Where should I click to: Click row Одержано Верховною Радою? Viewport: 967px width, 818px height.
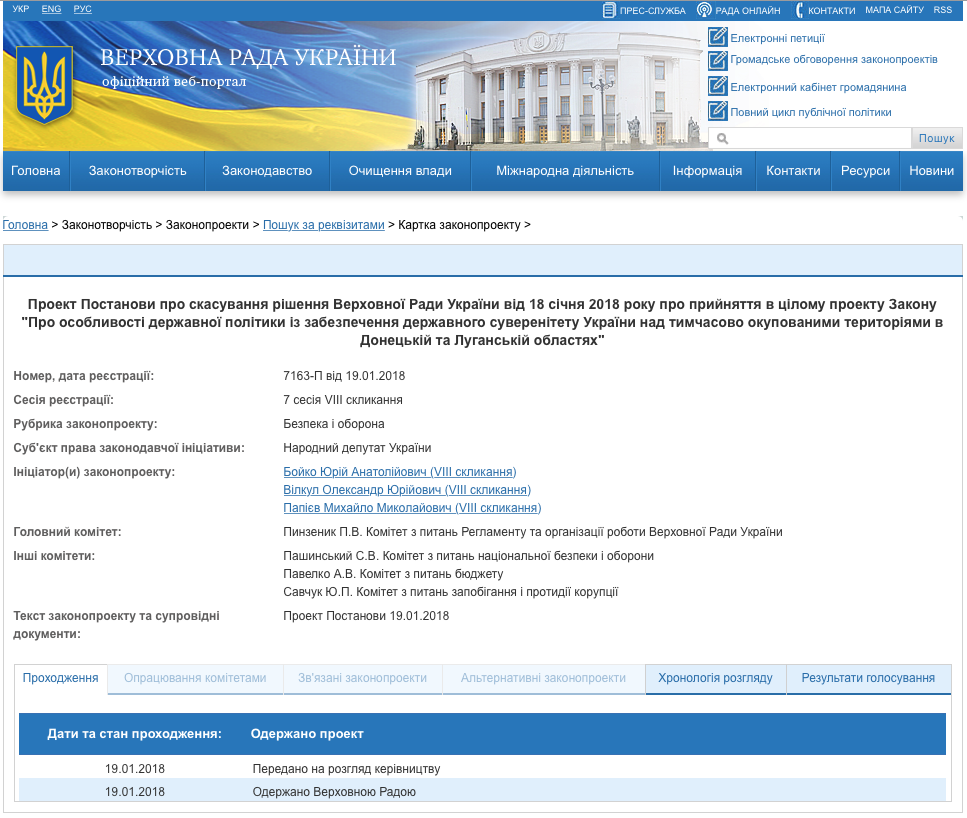click(482, 791)
